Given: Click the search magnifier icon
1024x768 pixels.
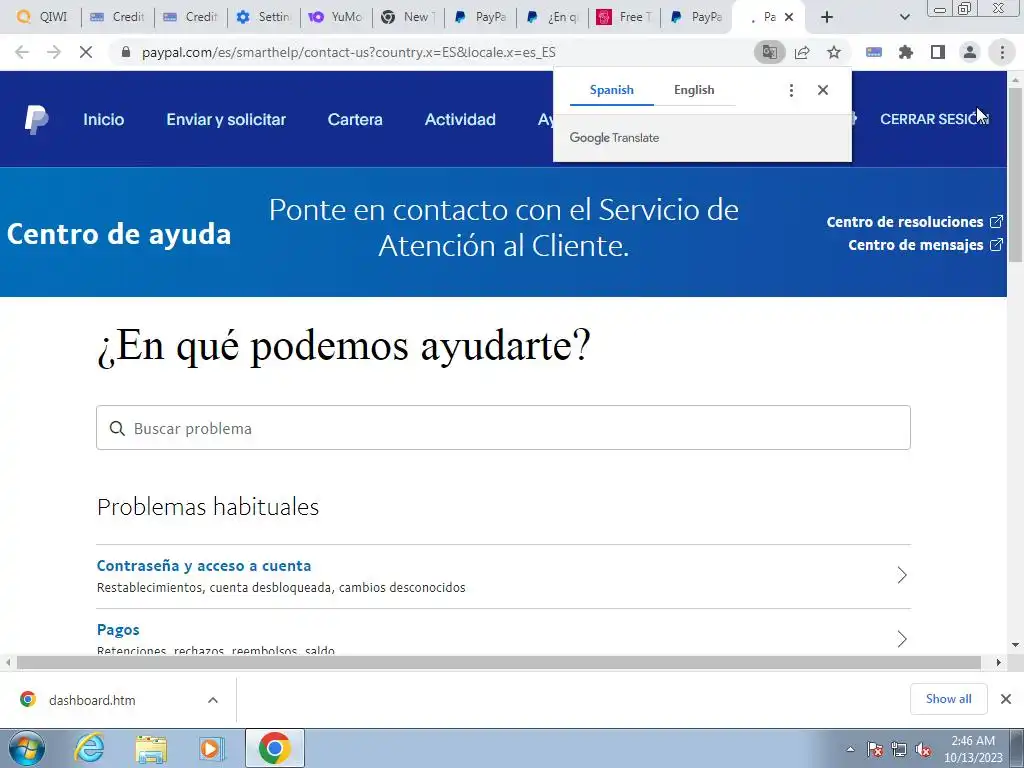Looking at the screenshot, I should coord(117,428).
